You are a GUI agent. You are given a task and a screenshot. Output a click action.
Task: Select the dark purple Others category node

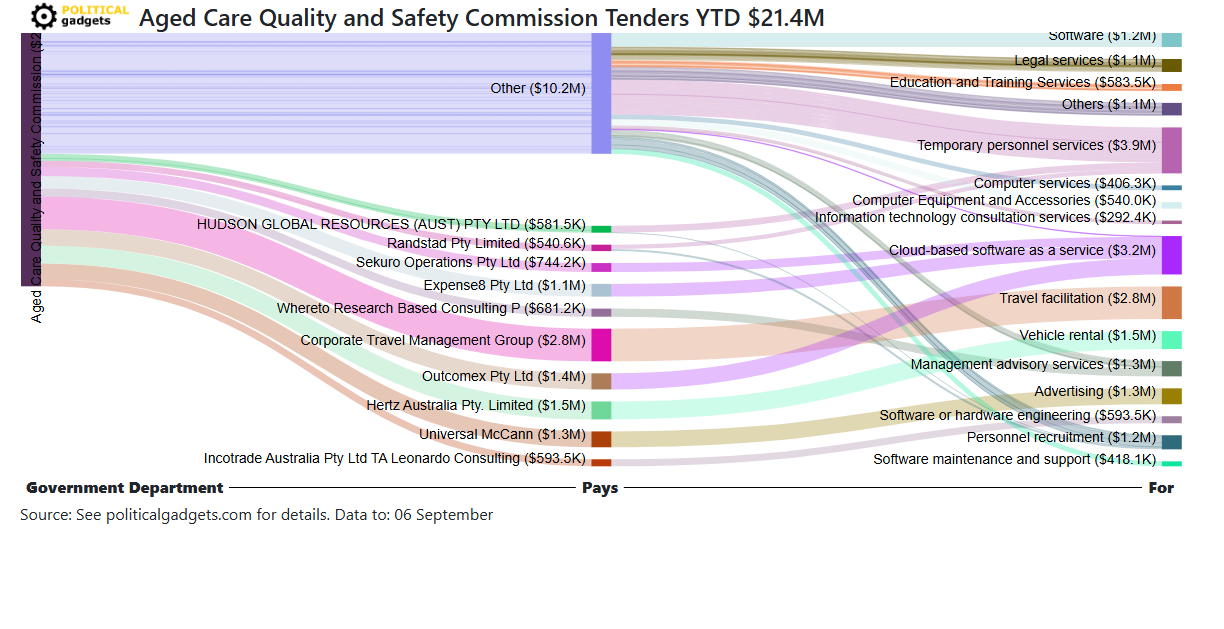(1171, 109)
